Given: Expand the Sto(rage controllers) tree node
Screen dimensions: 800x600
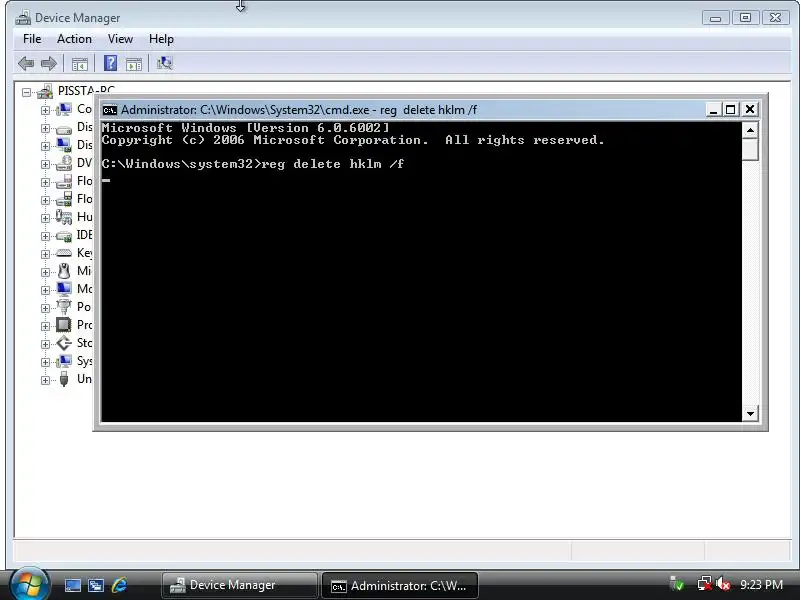Looking at the screenshot, I should [x=45, y=344].
